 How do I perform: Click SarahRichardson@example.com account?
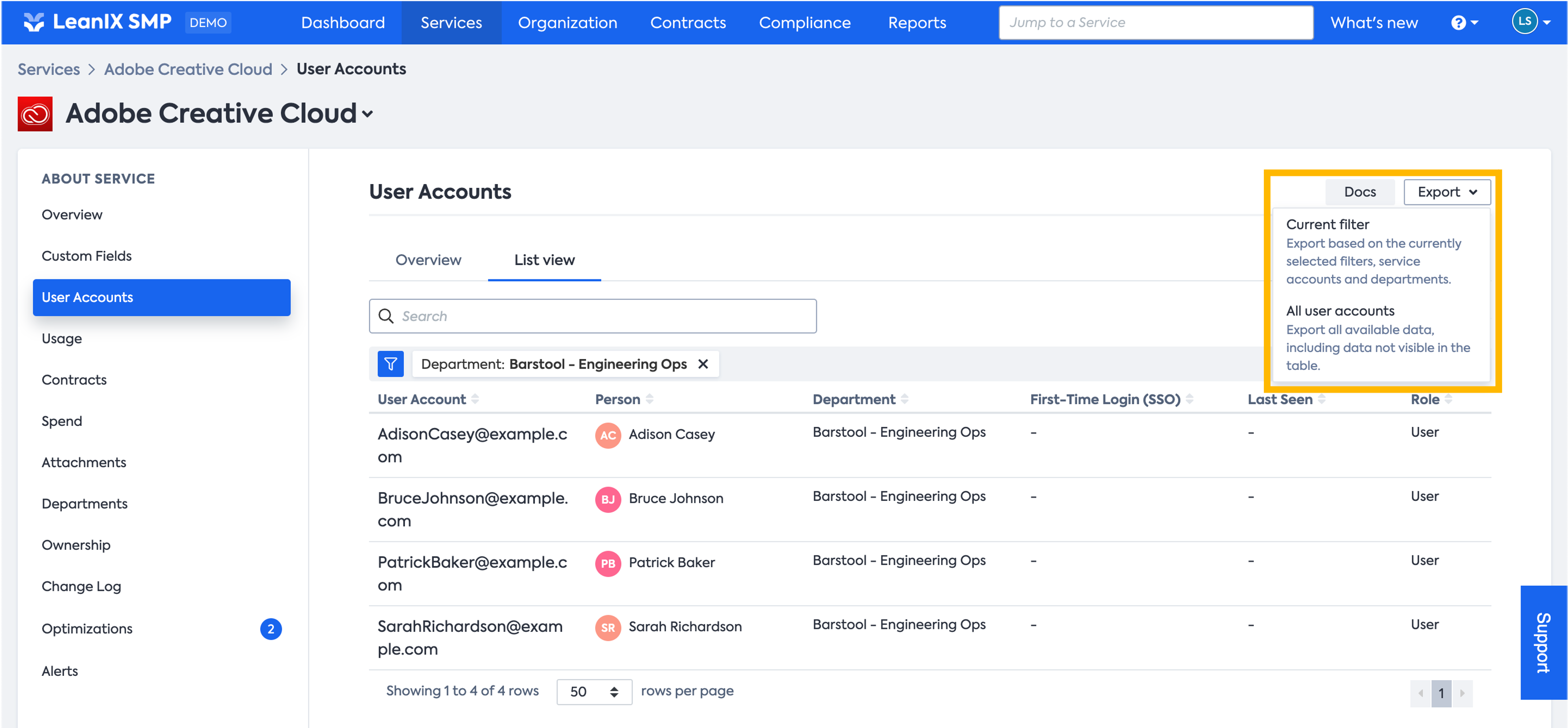[x=470, y=637]
